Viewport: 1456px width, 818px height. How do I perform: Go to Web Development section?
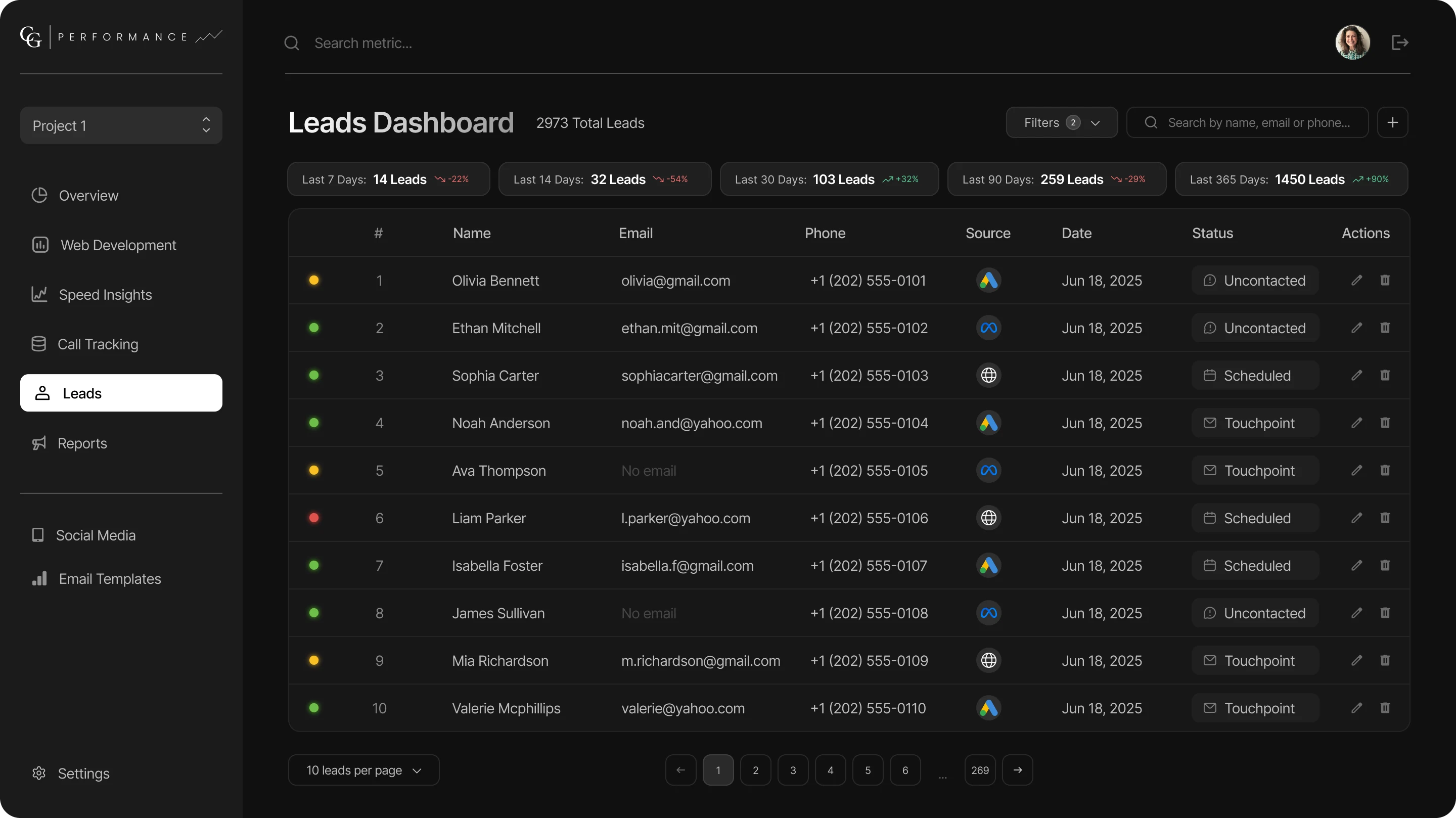tap(104, 245)
